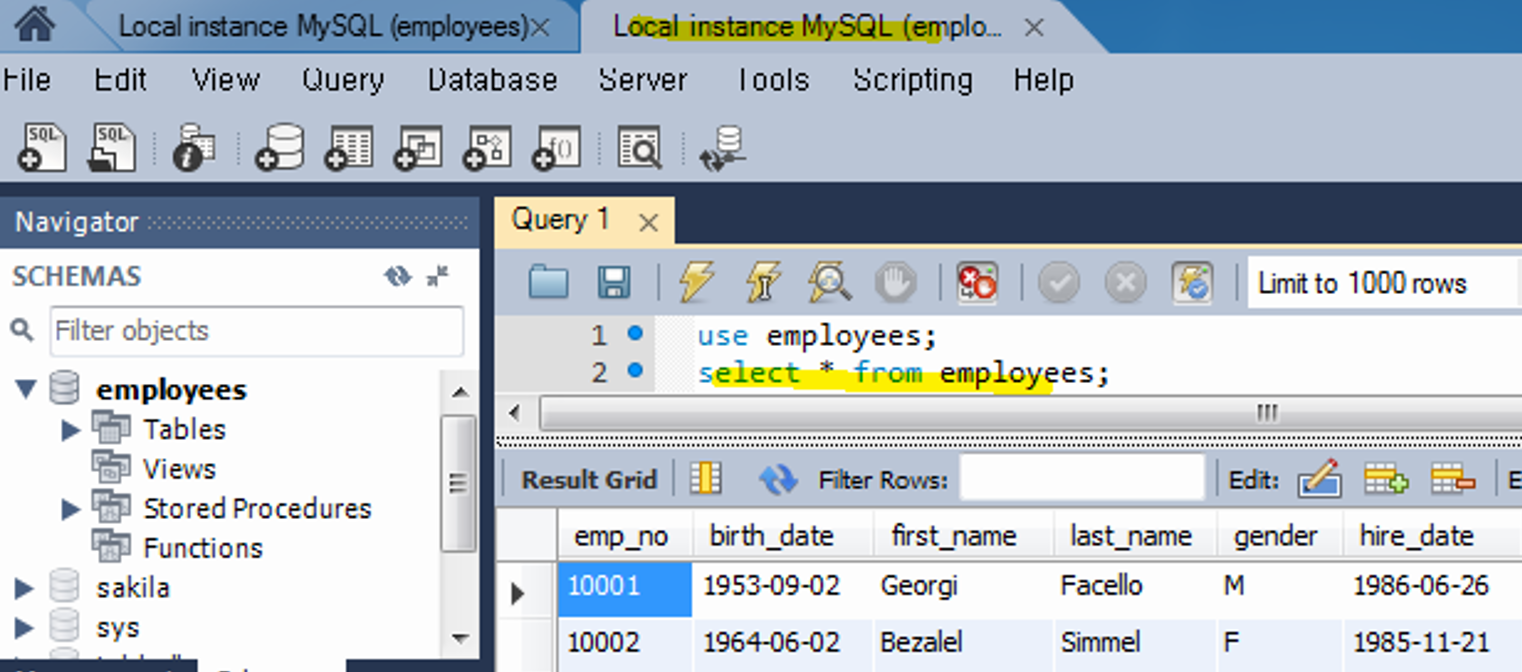The width and height of the screenshot is (1522, 672).
Task: Click the Filter objects search field
Action: (256, 331)
